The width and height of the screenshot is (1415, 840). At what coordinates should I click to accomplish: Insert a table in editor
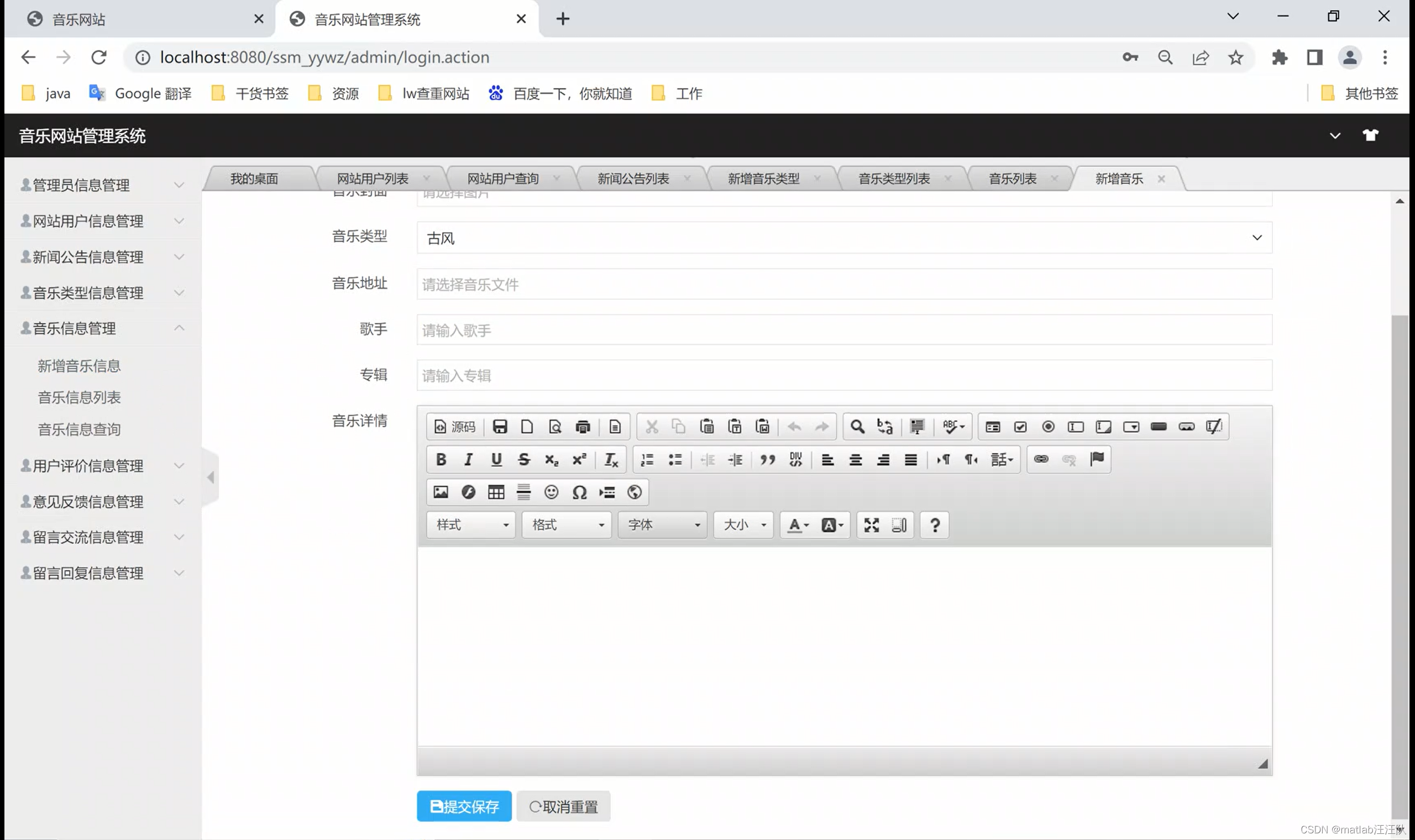coord(496,492)
